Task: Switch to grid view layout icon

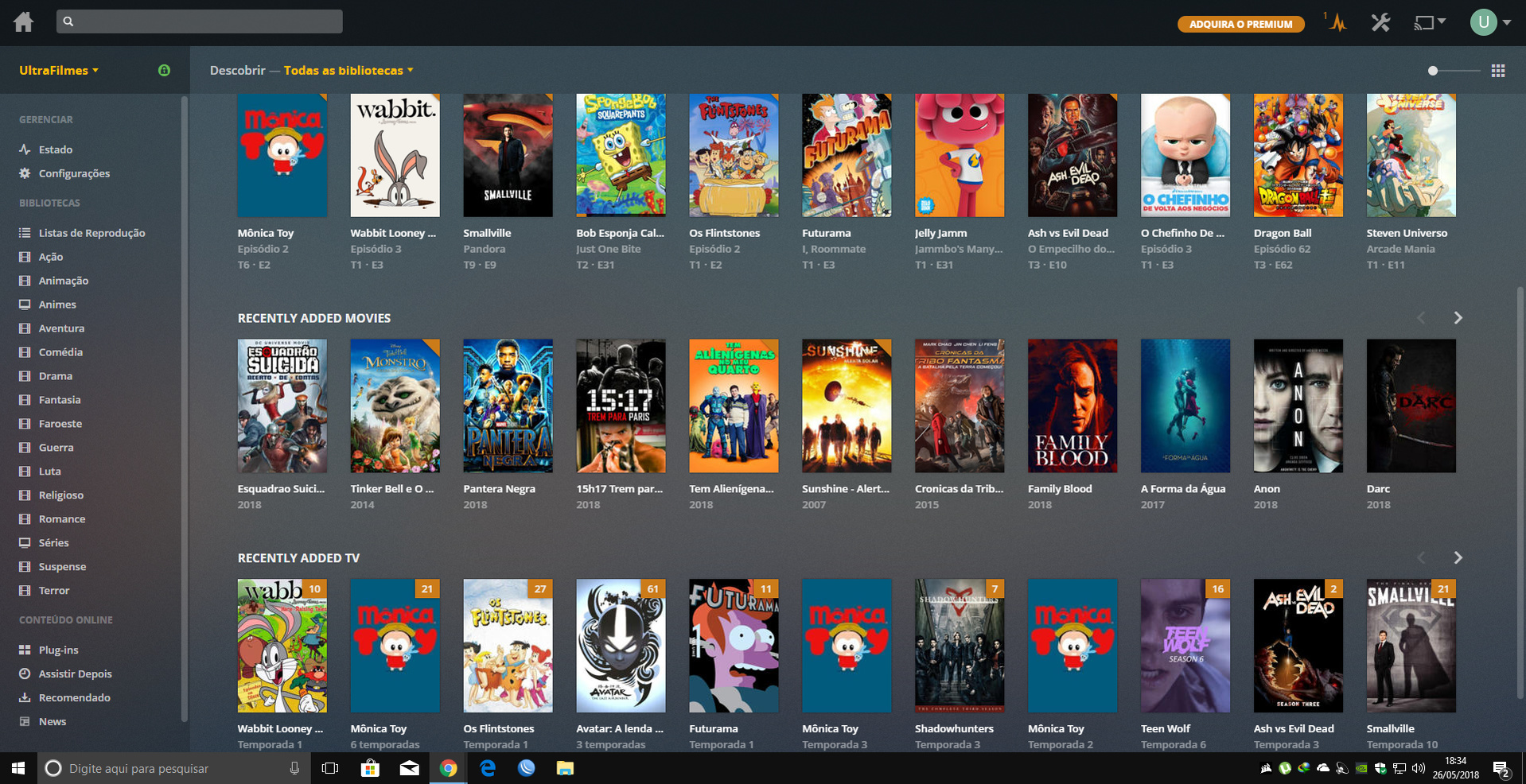Action: coord(1498,71)
